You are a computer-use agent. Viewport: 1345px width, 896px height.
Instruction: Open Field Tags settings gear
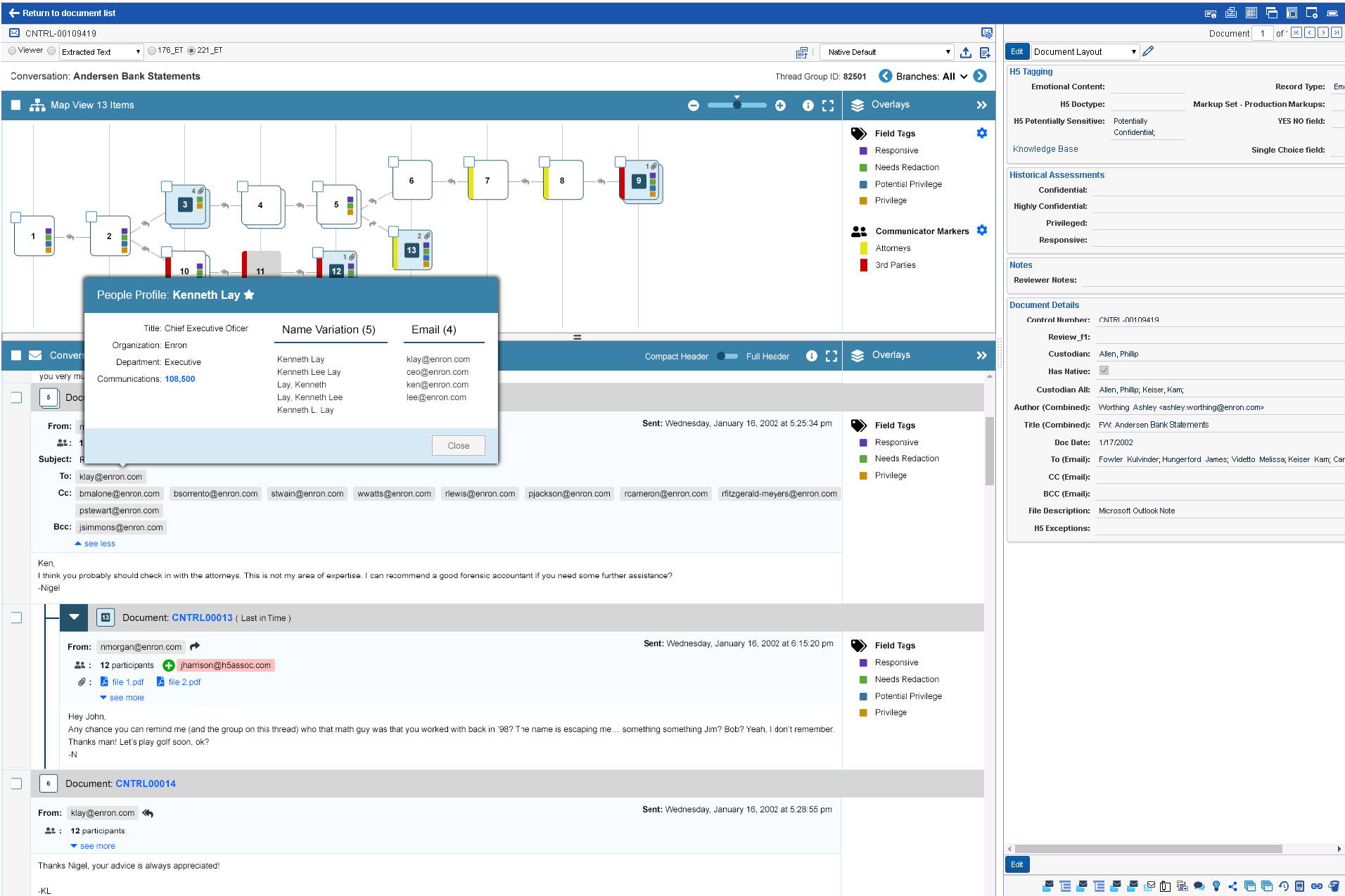tap(981, 133)
